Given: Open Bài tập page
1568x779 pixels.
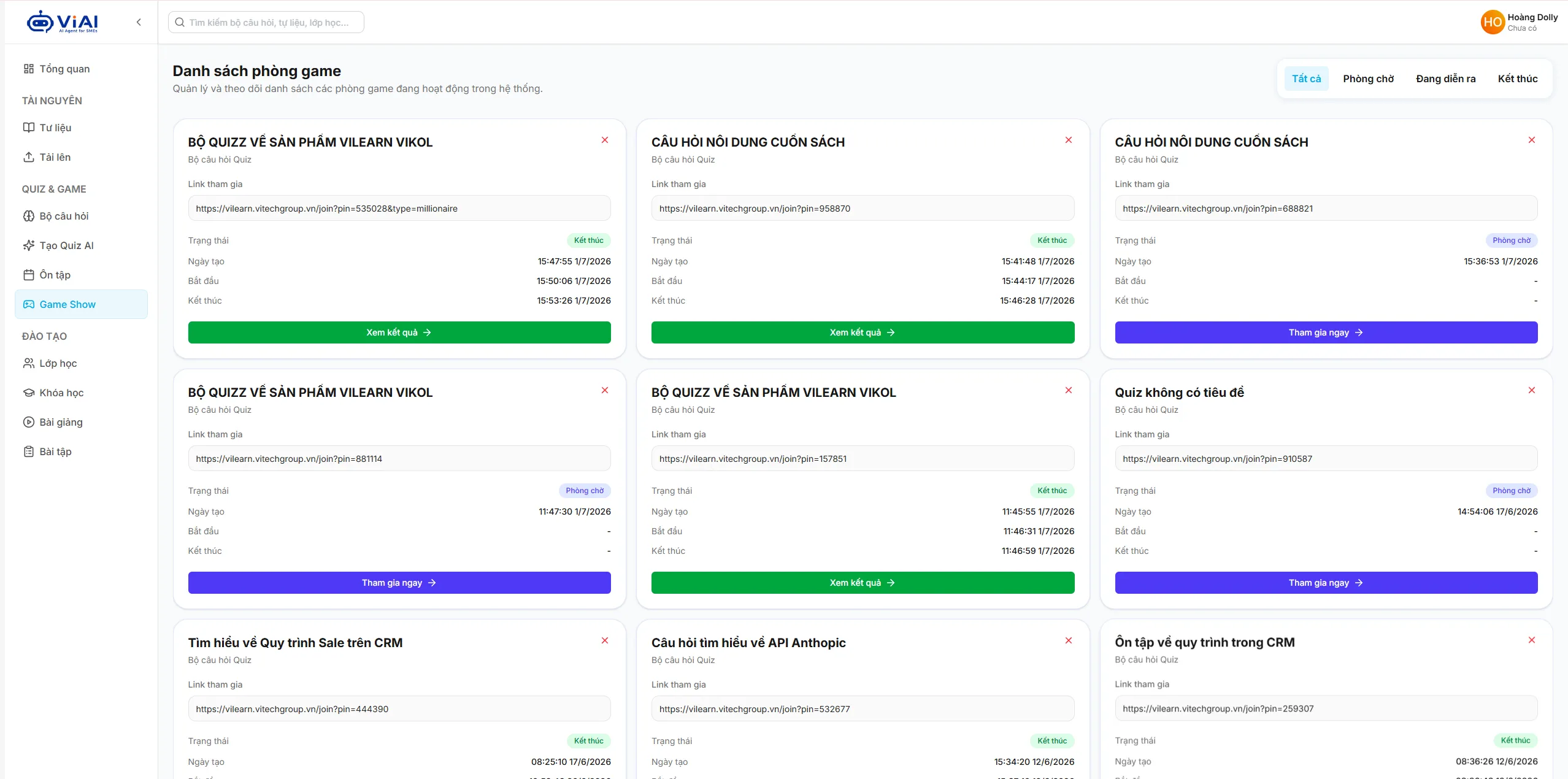Looking at the screenshot, I should (x=81, y=451).
